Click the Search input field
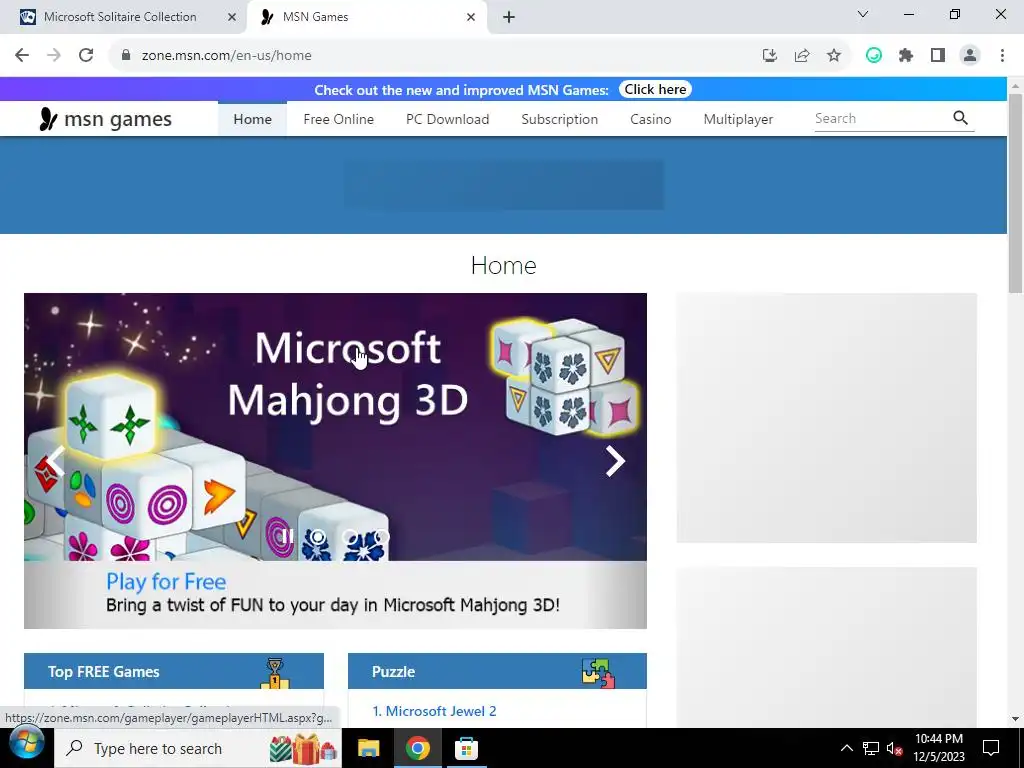 pyautogui.click(x=880, y=118)
